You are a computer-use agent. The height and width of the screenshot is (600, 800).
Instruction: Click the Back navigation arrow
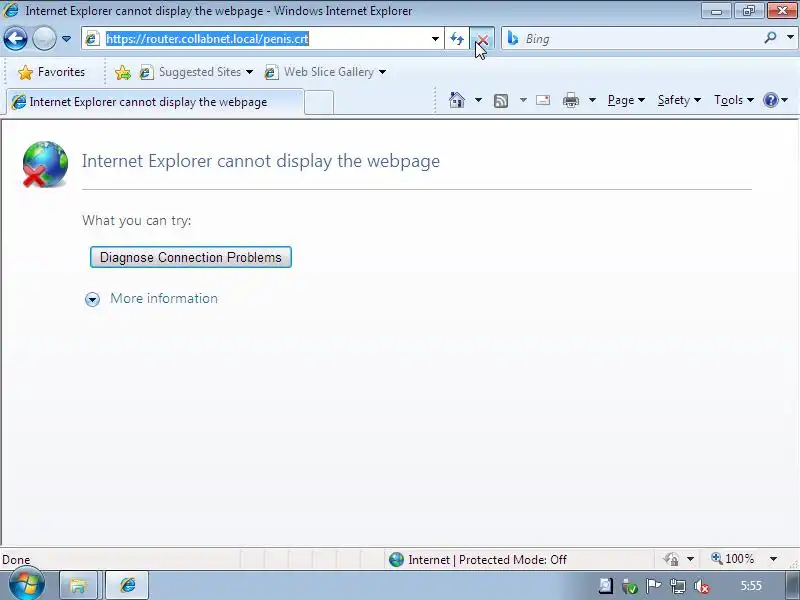coord(15,38)
